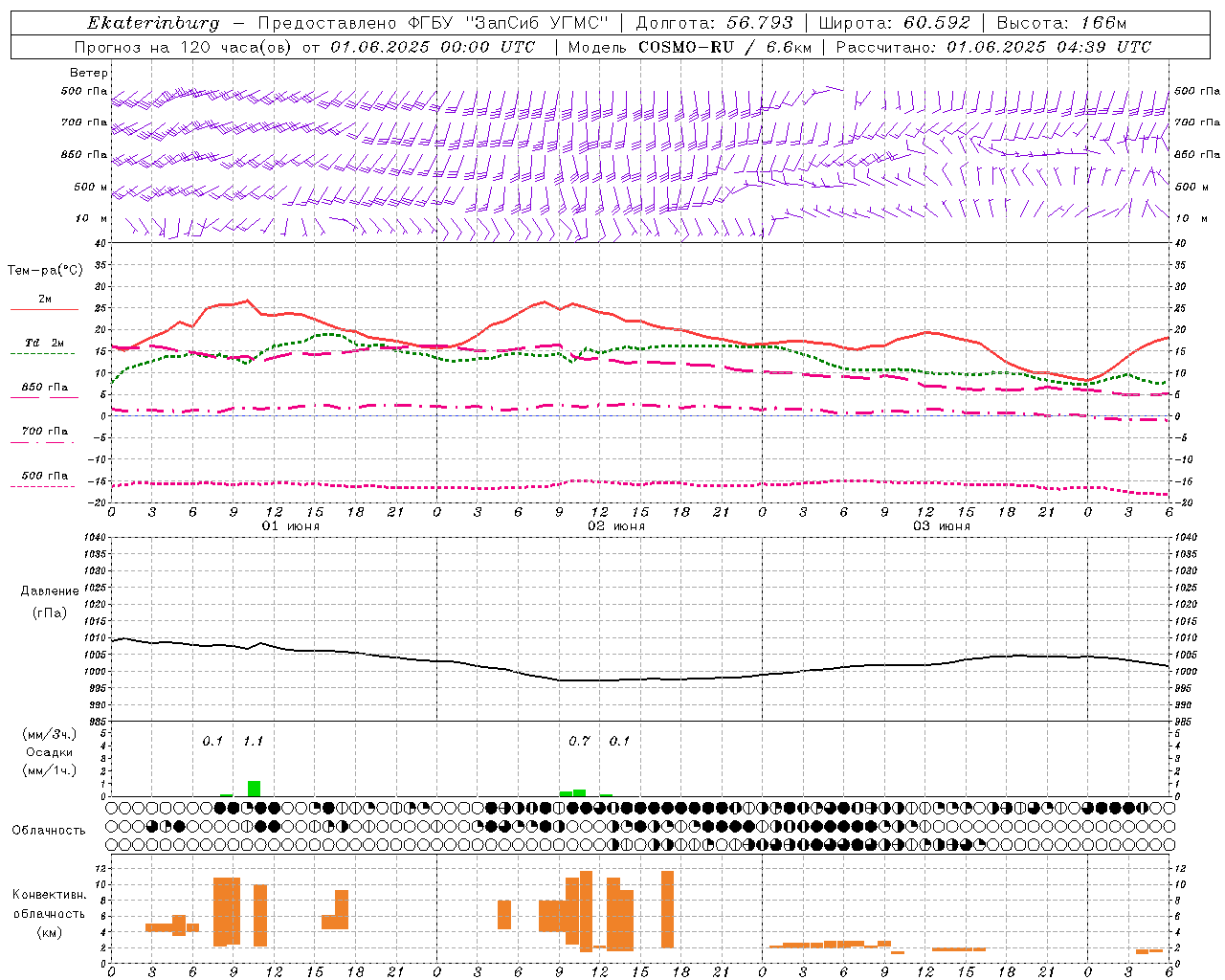The height and width of the screenshot is (980, 1225).
Task: Click the (мм/1ч.) precipitation unit label
Action: (x=49, y=770)
